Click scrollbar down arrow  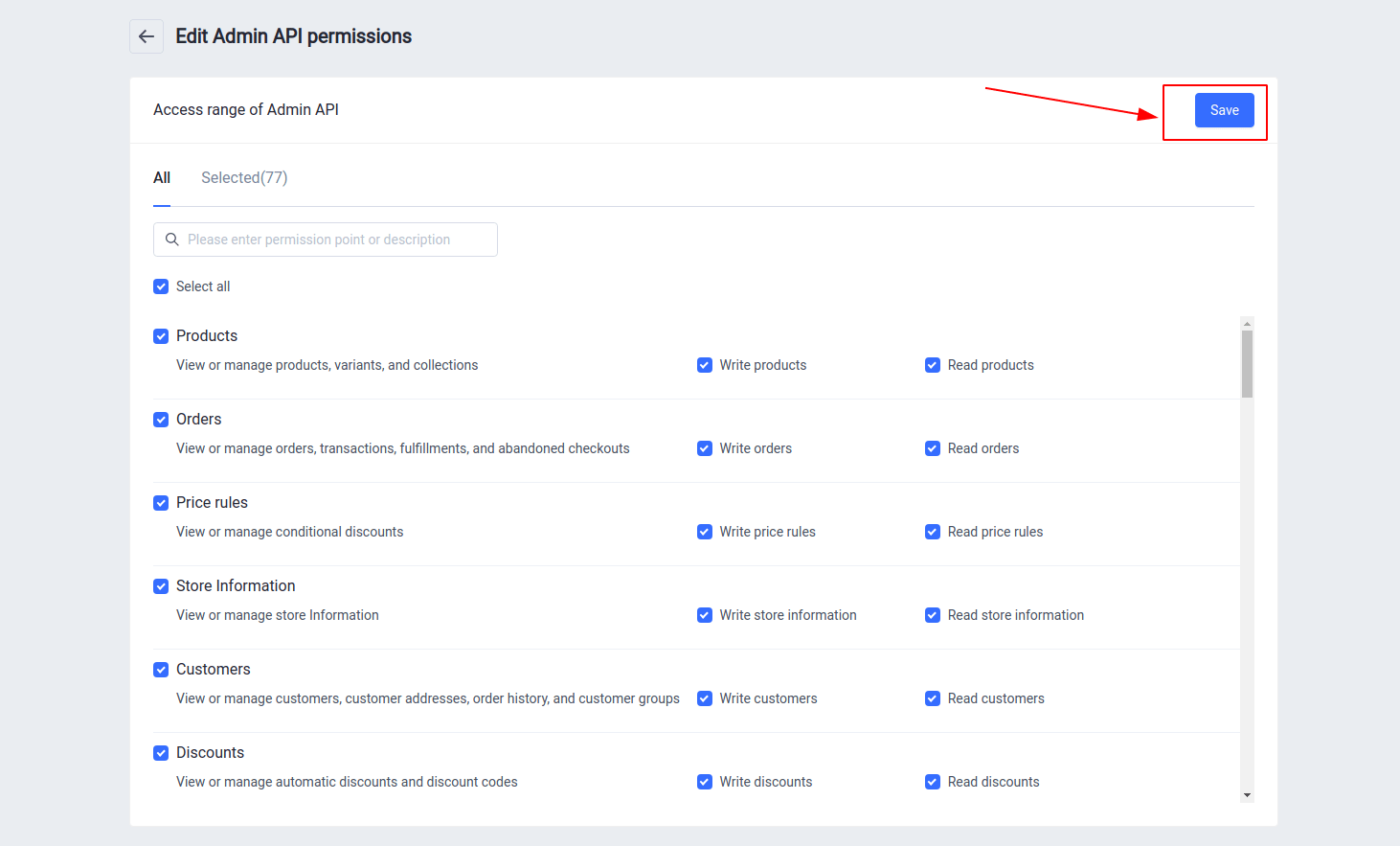pos(1247,794)
